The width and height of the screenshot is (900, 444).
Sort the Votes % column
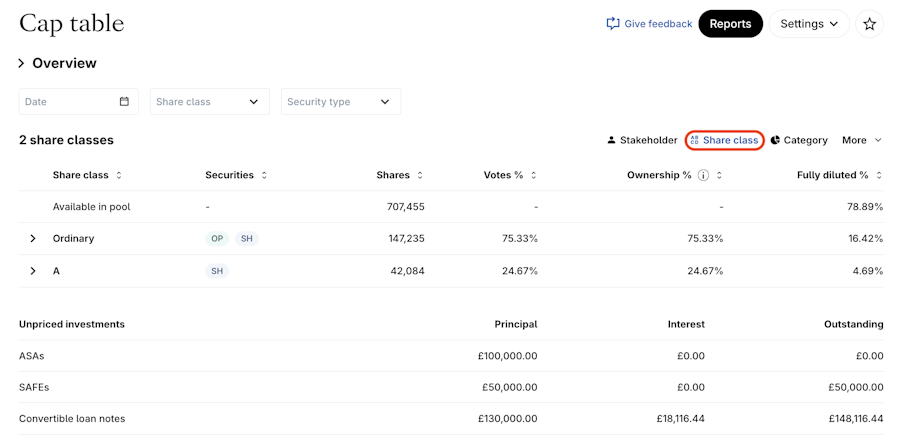(533, 175)
